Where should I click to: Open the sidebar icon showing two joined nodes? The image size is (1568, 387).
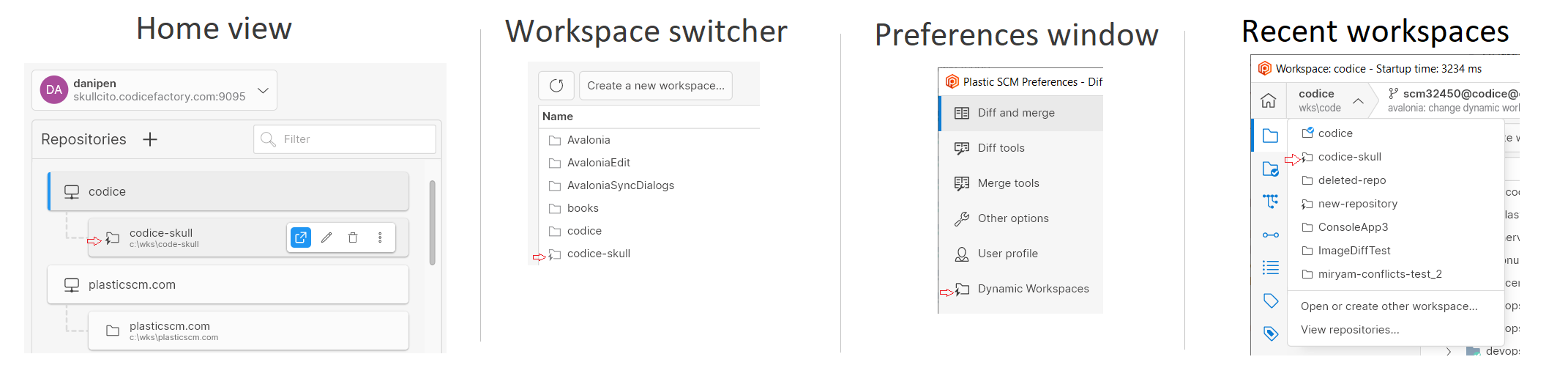pyautogui.click(x=1271, y=235)
